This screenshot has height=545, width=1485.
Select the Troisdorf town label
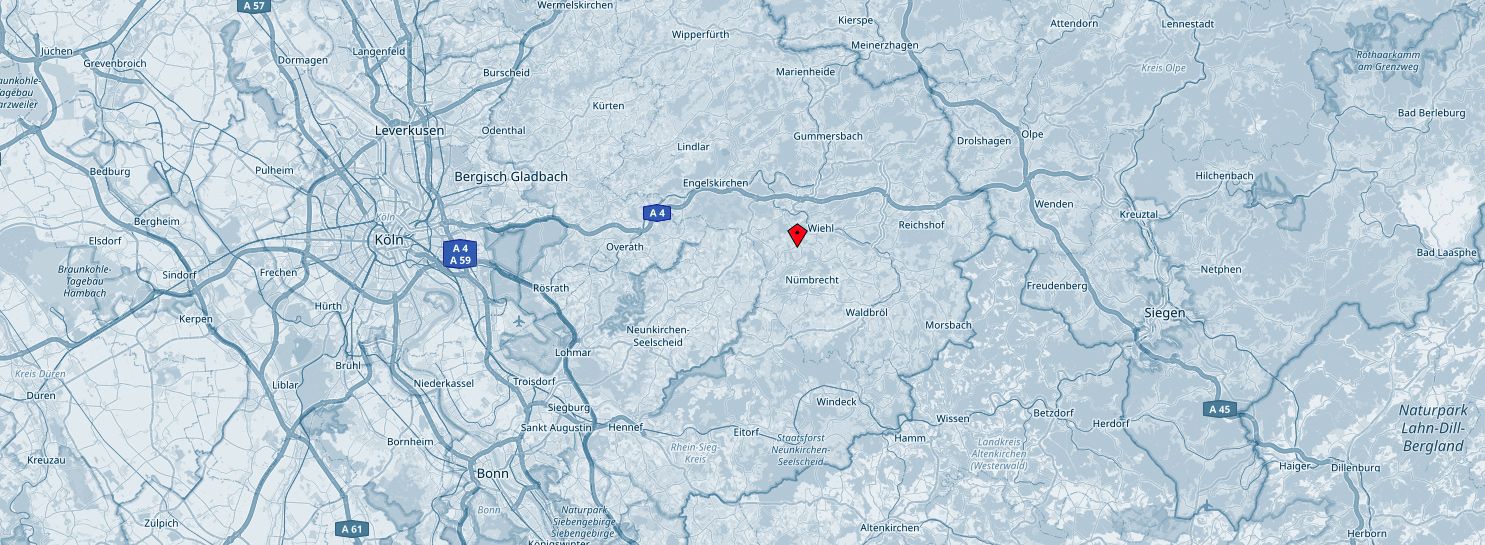534,382
